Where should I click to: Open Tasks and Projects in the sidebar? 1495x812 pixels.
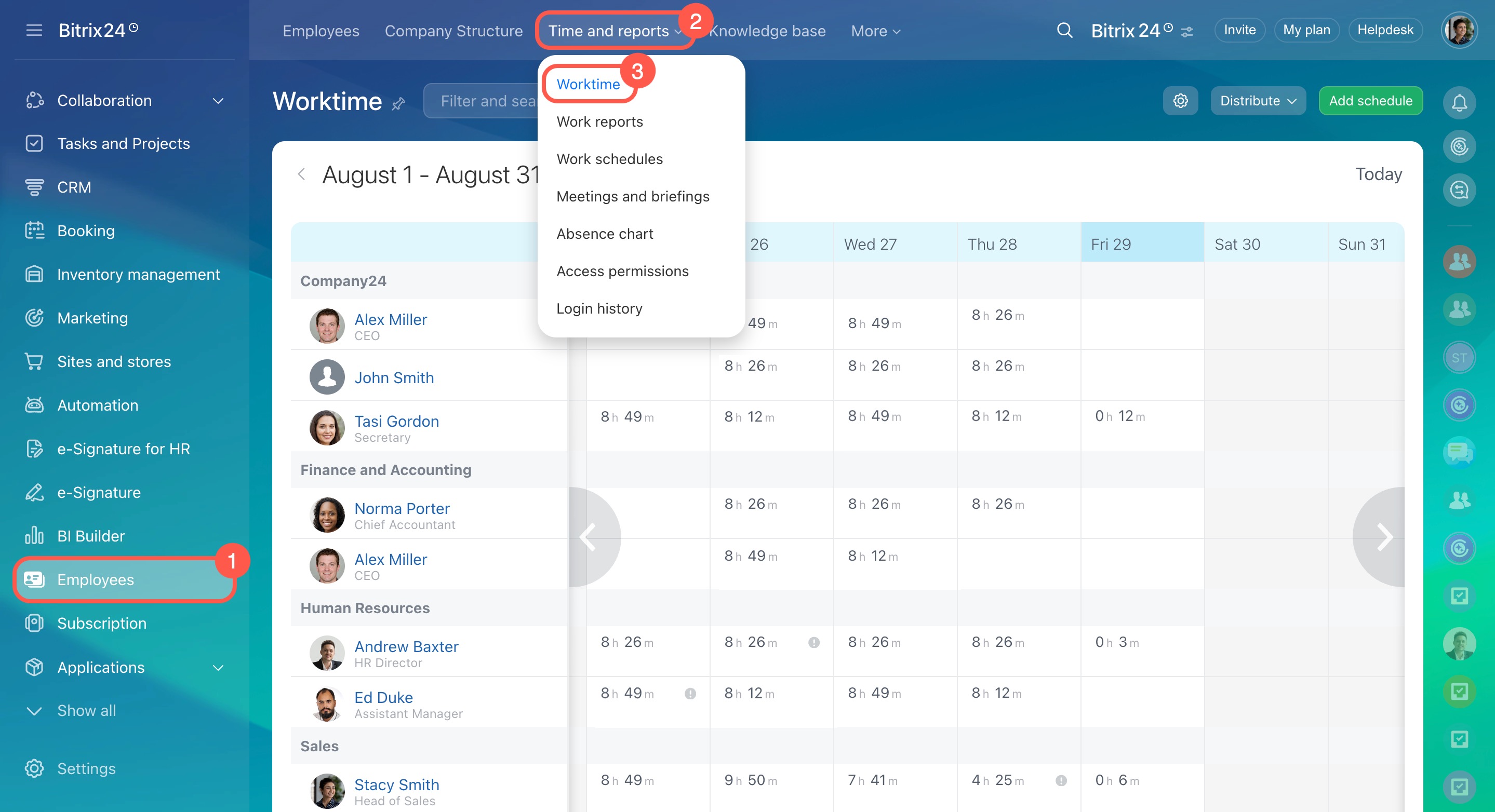click(x=124, y=143)
